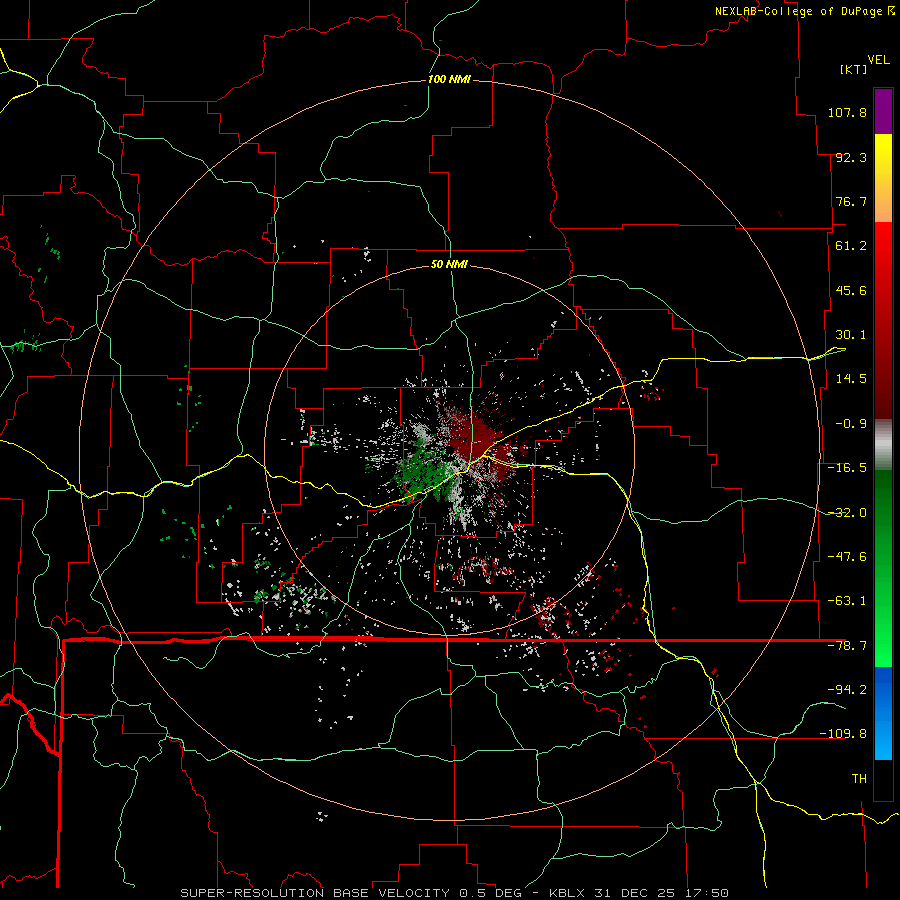Click the gray near-zero segment of color bar
Screen dimensions: 900x900
click(x=883, y=445)
